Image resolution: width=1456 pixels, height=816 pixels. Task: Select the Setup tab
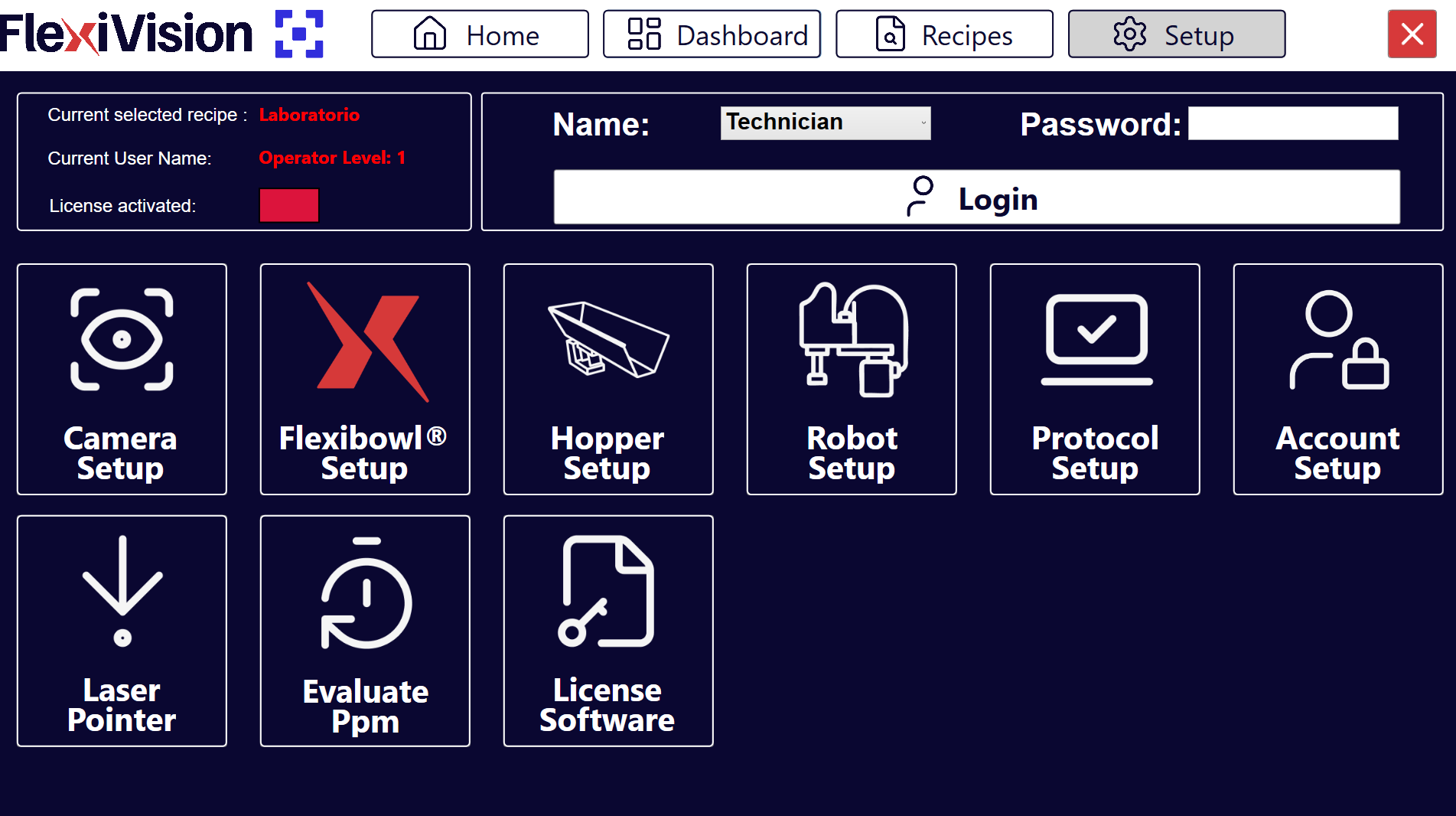tap(1177, 34)
